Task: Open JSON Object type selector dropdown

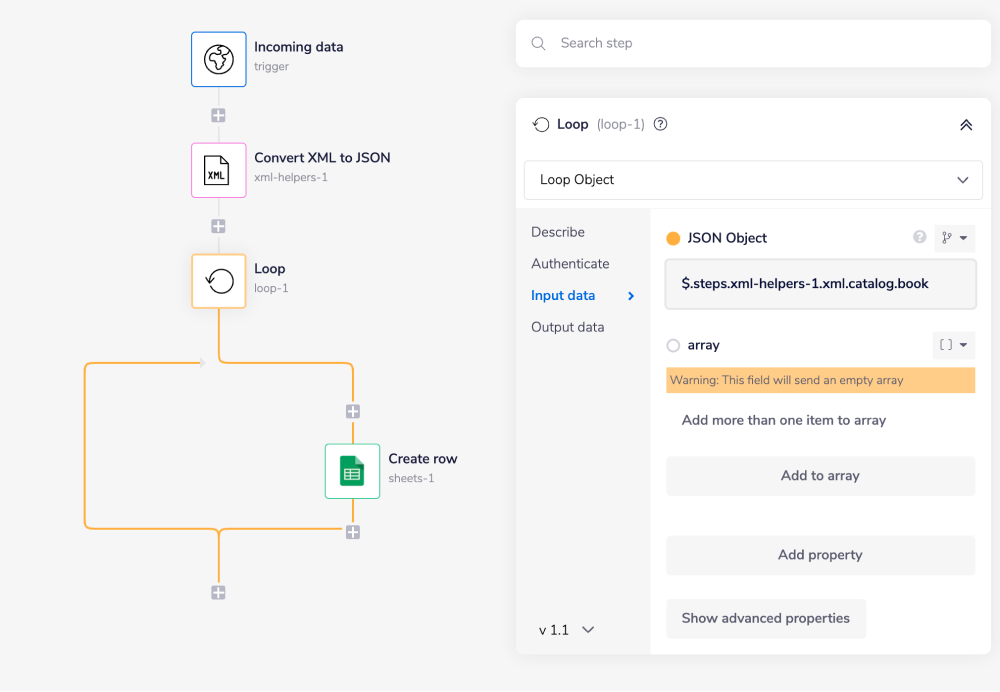Action: point(954,238)
